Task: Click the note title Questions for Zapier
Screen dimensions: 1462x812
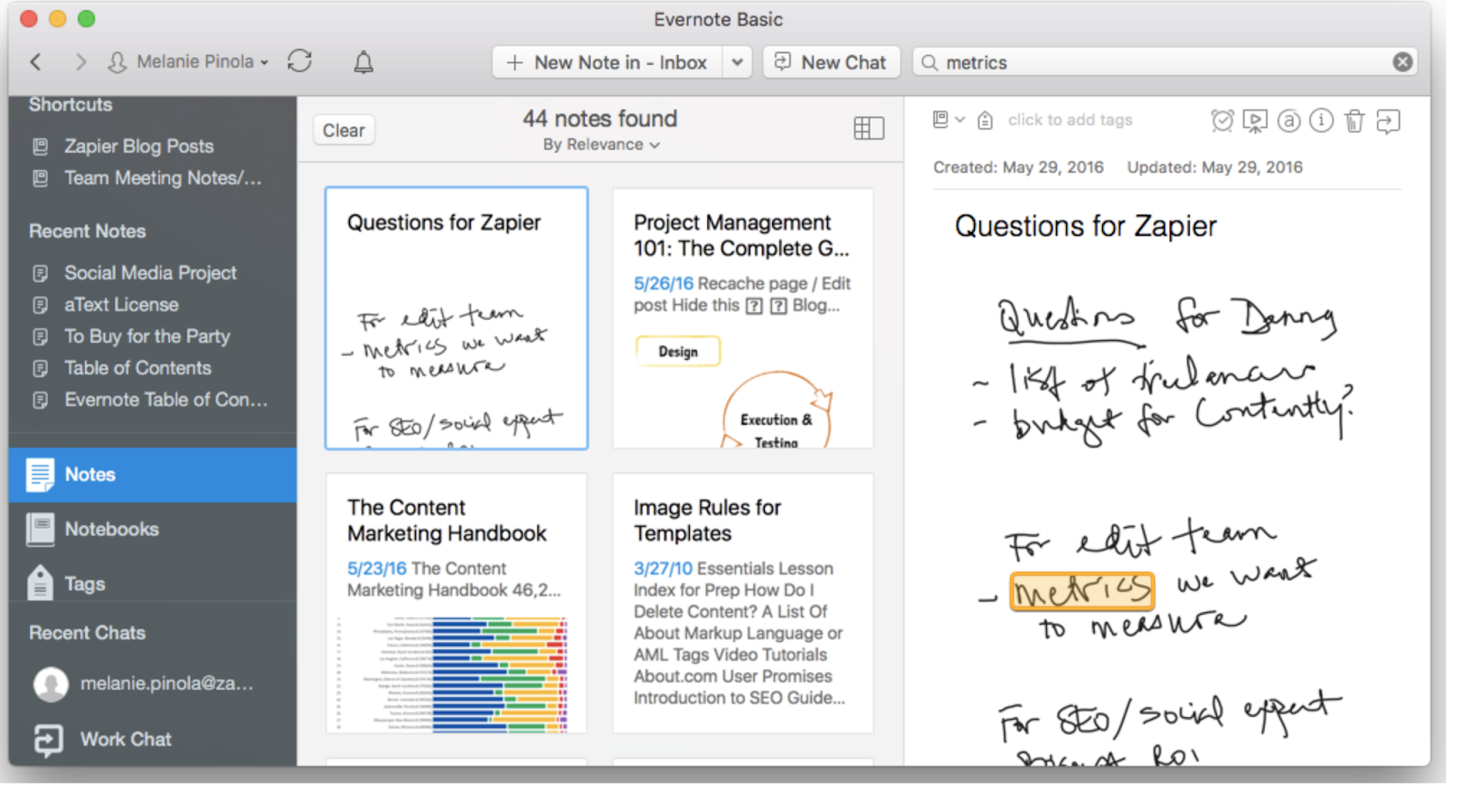Action: coord(1086,227)
